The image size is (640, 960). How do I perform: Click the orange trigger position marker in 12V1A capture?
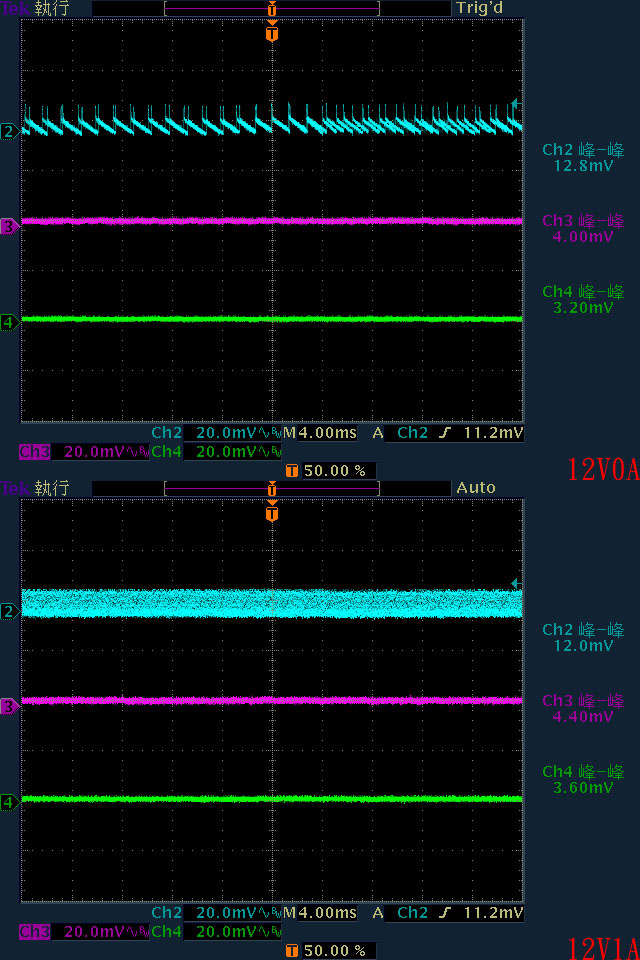(x=272, y=512)
